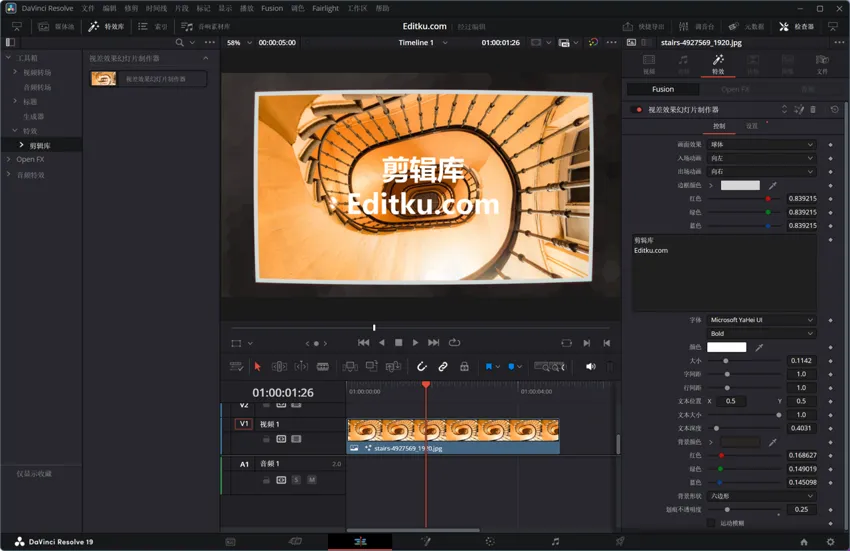The width and height of the screenshot is (850, 551).
Task: Open the Fusion menu
Action: tap(272, 8)
